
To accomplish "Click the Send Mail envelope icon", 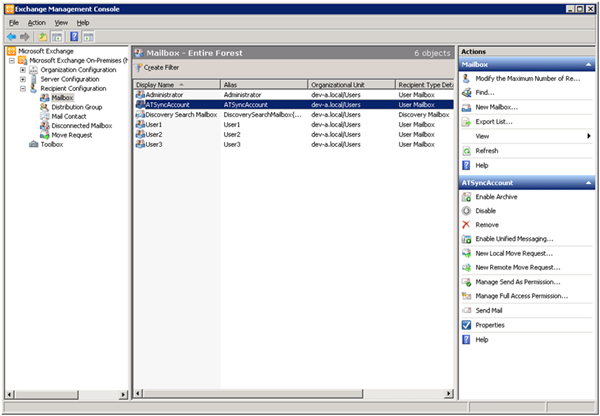I will [x=466, y=310].
